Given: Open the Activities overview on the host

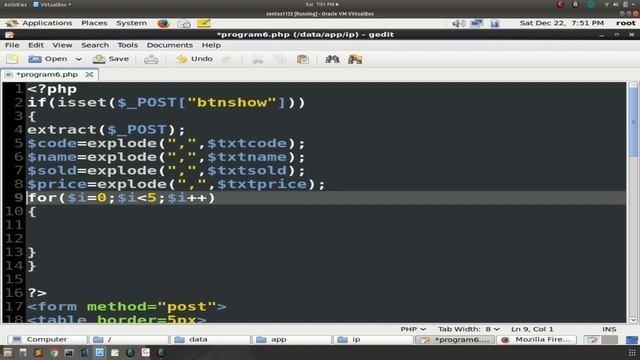Looking at the screenshot, I should tap(15, 4).
